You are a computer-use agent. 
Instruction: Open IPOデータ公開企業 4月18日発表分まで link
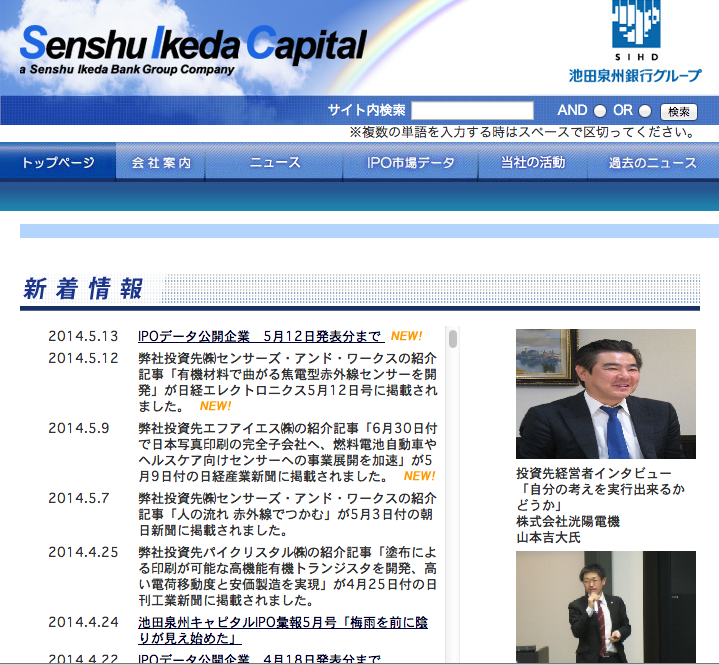pyautogui.click(x=259, y=659)
